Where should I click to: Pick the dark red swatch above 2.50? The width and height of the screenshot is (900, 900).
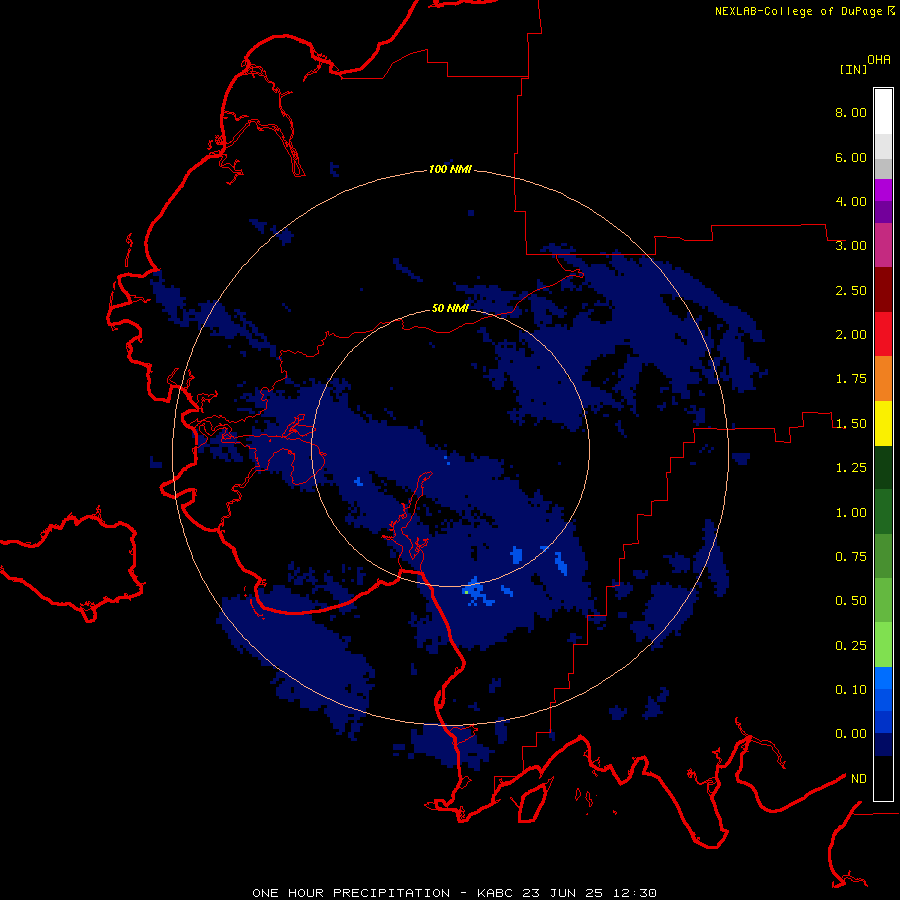click(883, 290)
